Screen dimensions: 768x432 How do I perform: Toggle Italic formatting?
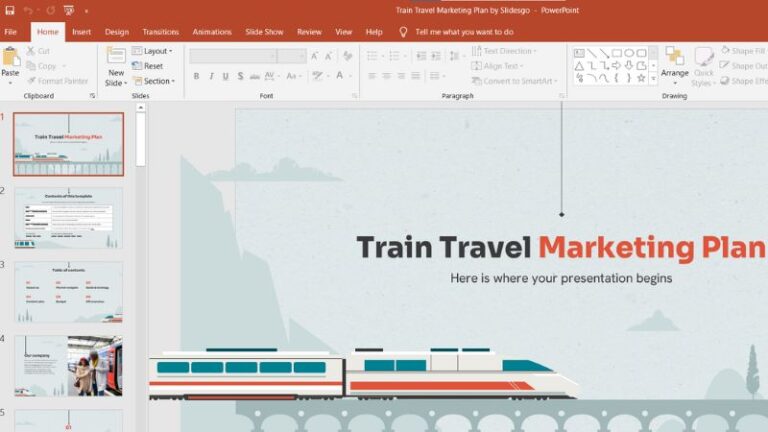211,76
